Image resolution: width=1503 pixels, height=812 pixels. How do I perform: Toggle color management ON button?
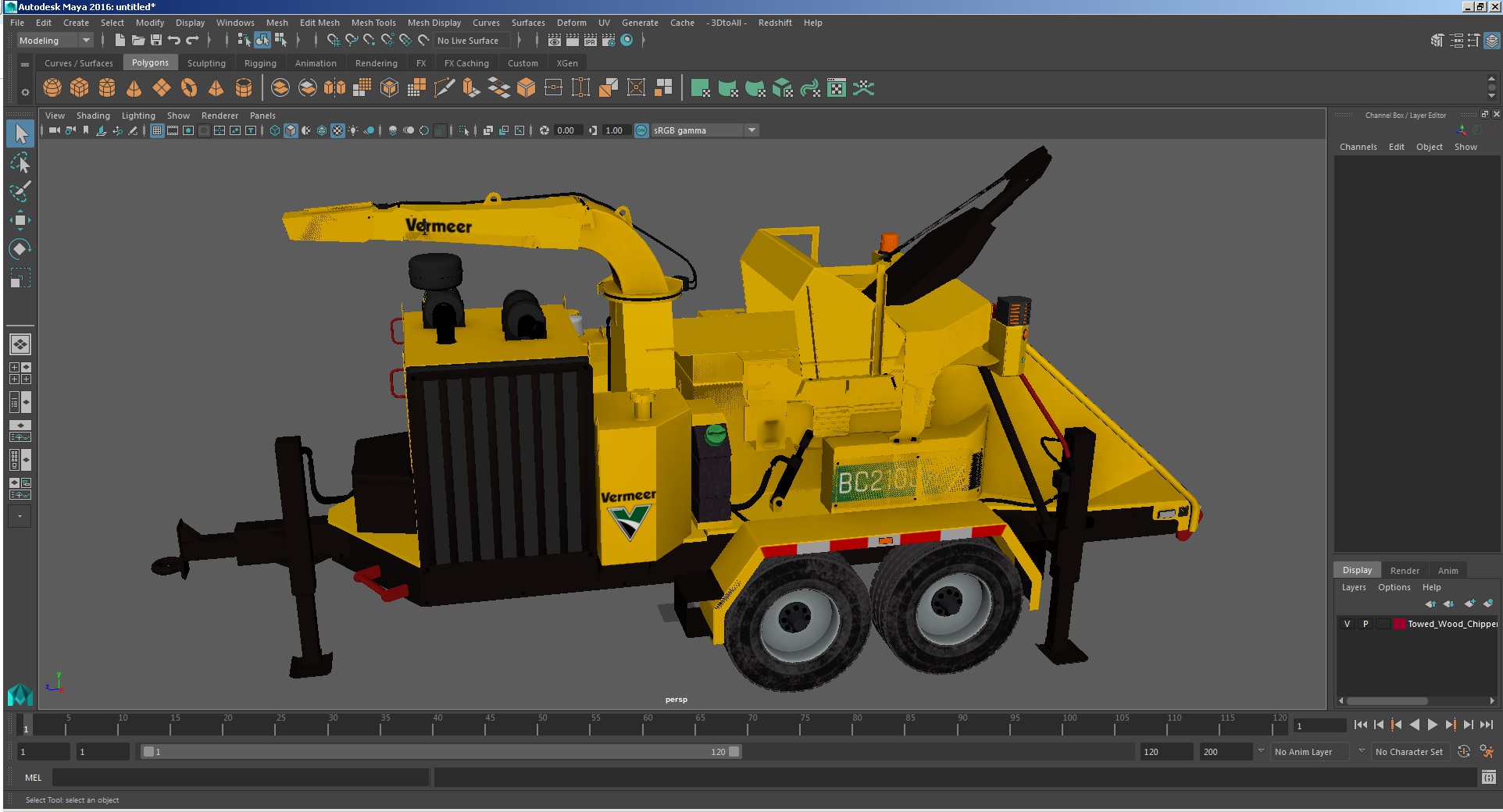tap(641, 130)
